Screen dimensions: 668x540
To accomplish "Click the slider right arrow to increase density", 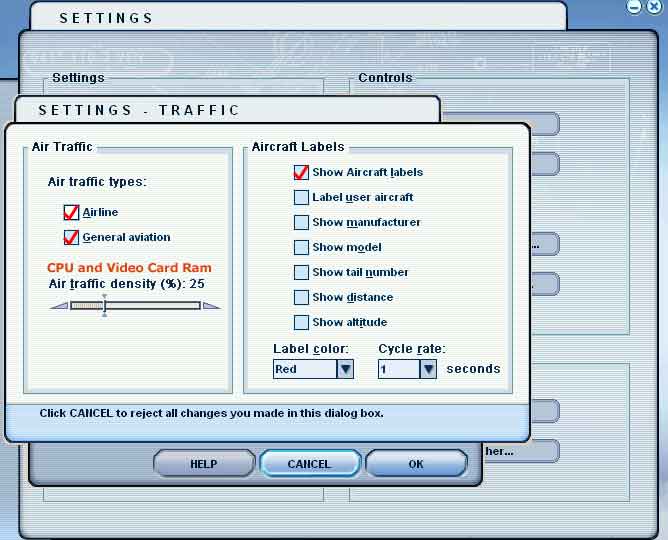I will tap(211, 306).
